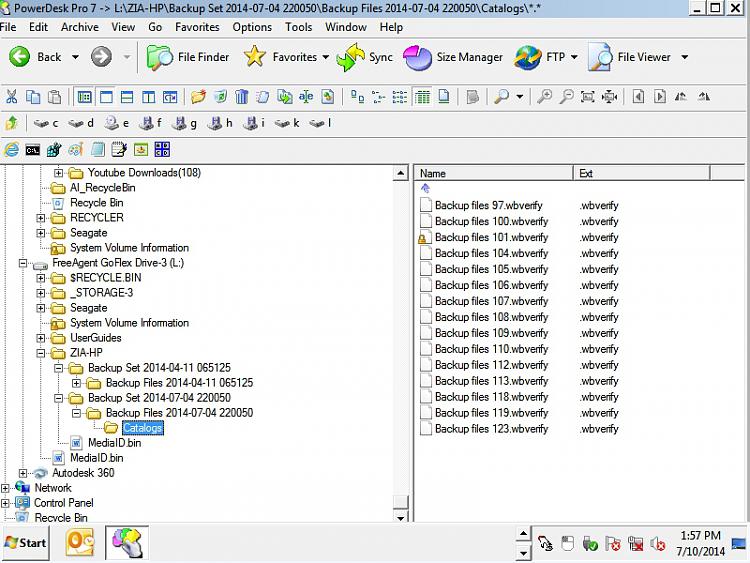Viewport: 750px width, 563px height.
Task: Collapse the ZIA-HP folder
Action: pos(41,353)
